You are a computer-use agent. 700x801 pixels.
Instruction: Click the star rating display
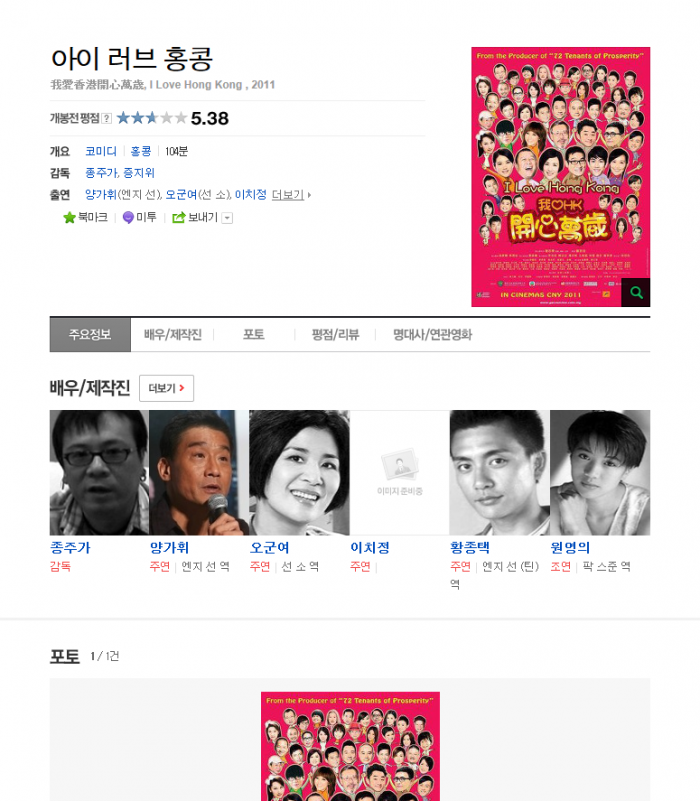(152, 118)
